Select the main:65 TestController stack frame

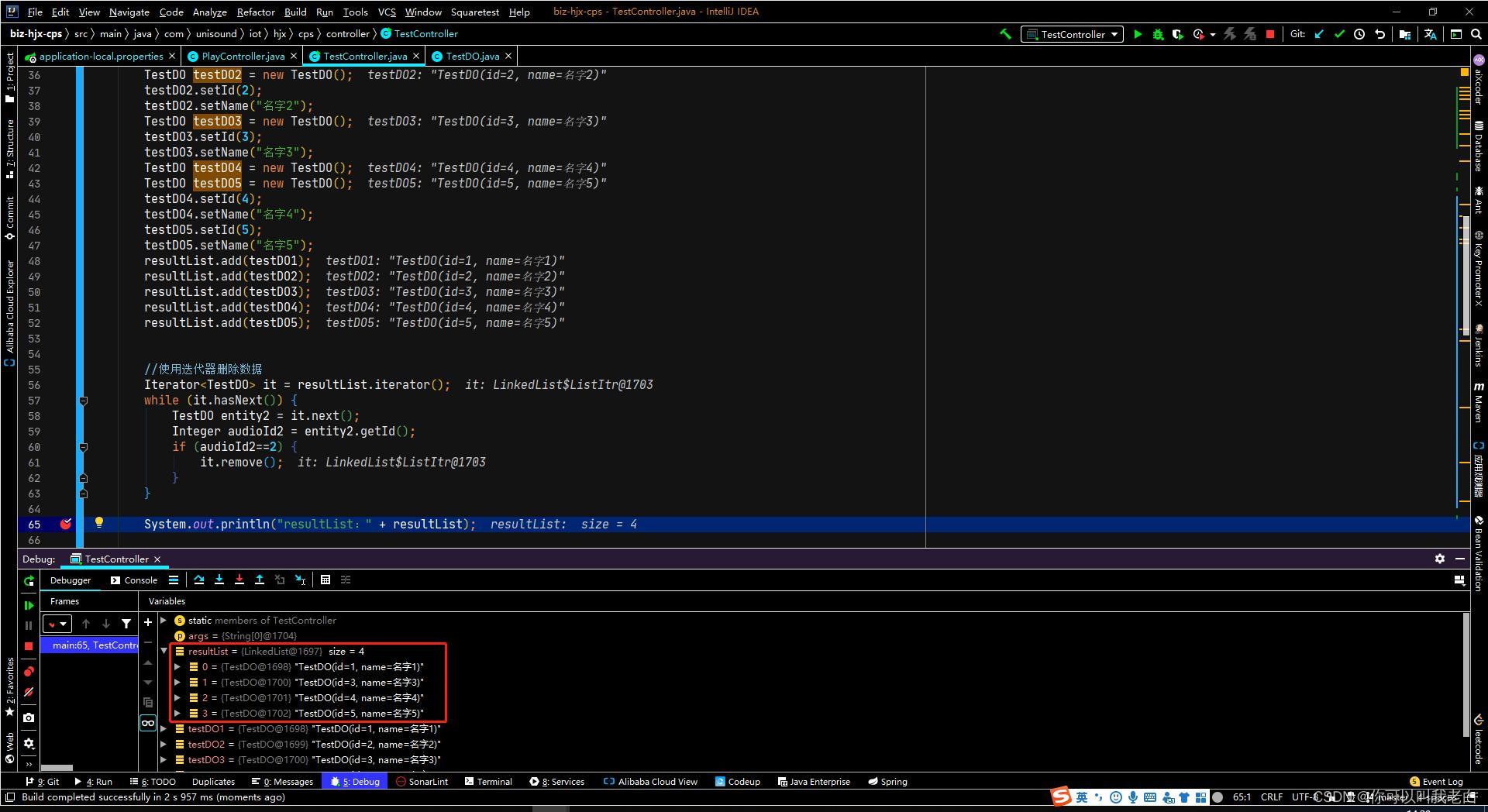[x=89, y=645]
